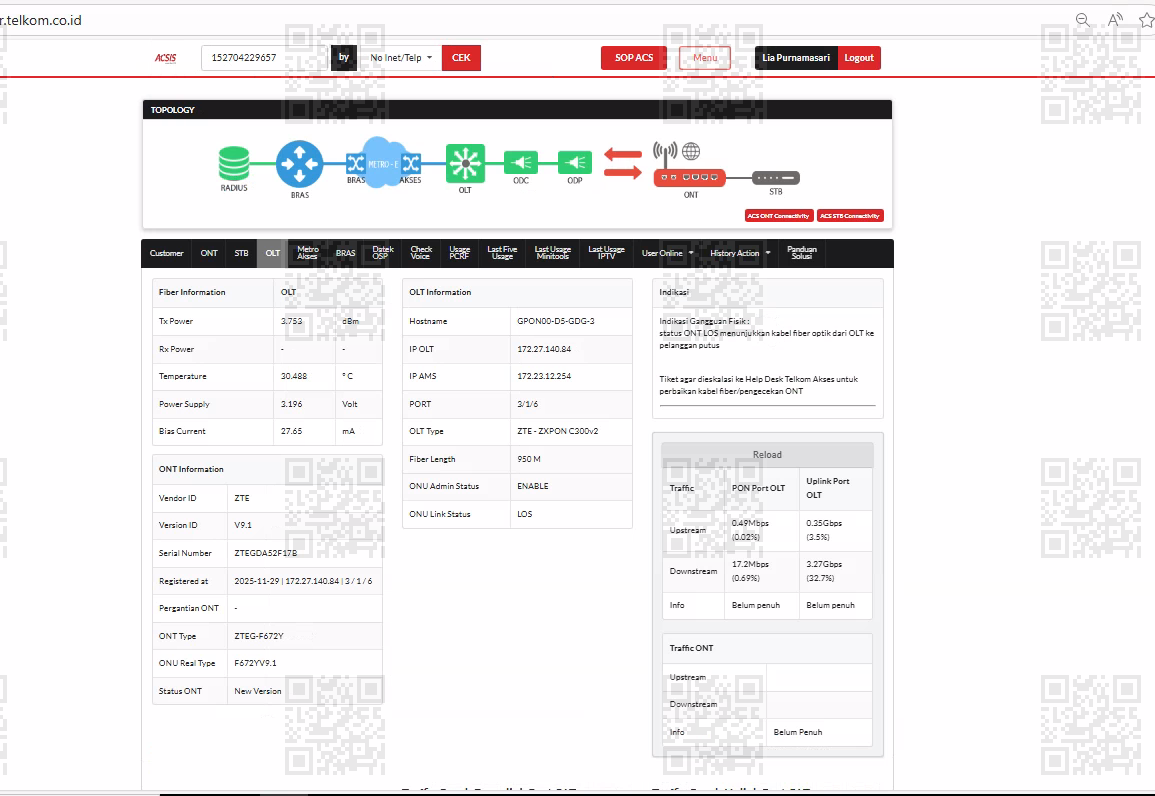Click the ACS STB Connectivity button
Image resolution: width=1155 pixels, height=796 pixels.
[x=850, y=216]
